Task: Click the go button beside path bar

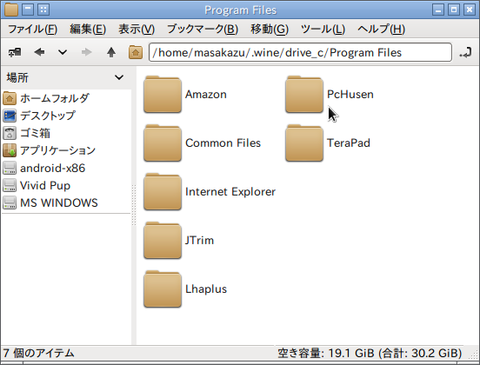Action: (465, 52)
